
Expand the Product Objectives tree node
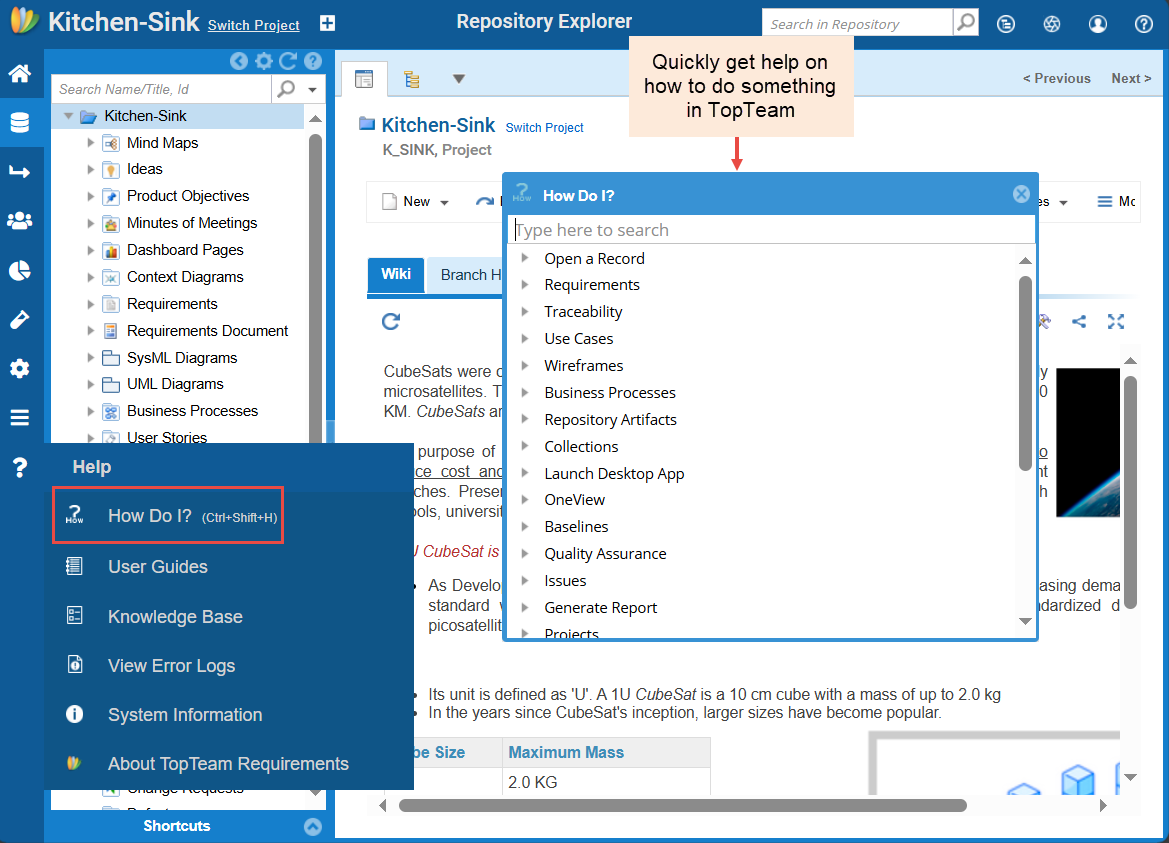pyautogui.click(x=90, y=196)
